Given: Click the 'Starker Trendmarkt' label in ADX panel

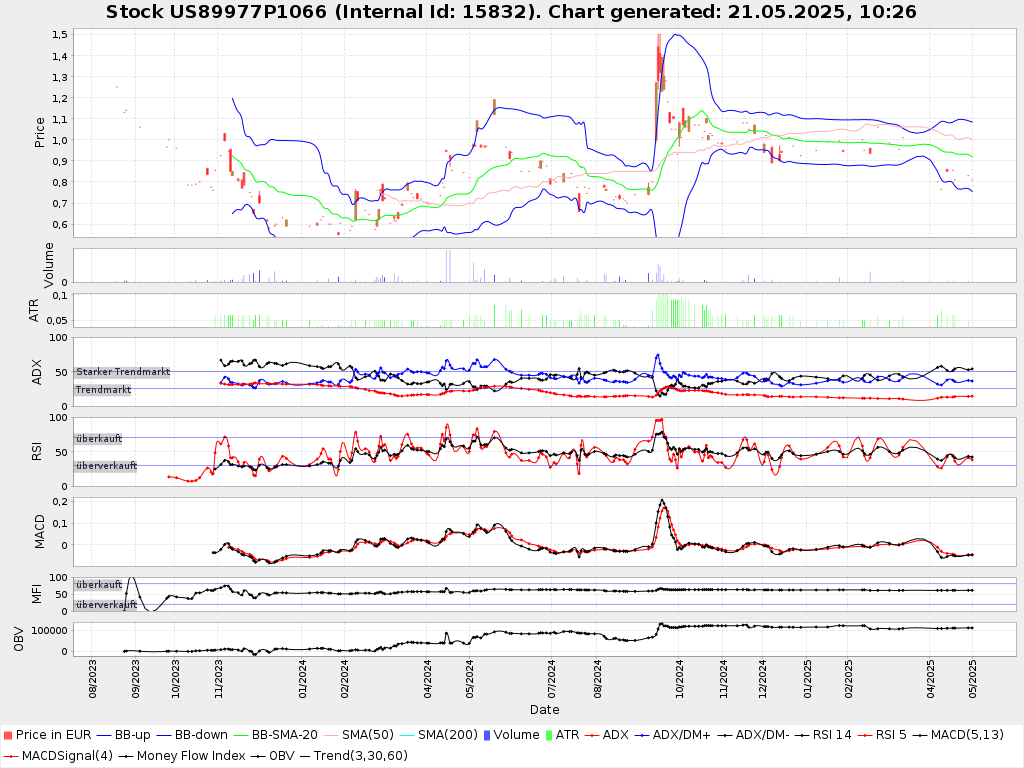Looking at the screenshot, I should click(123, 372).
